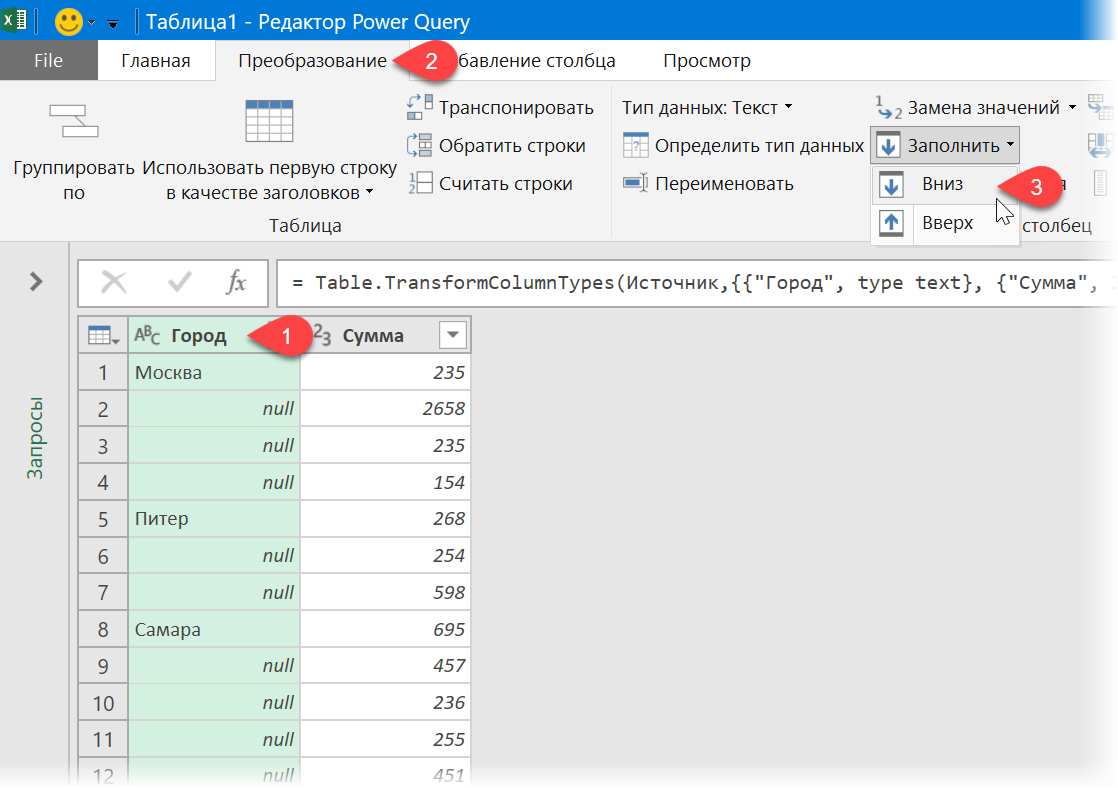Click the Сумма value 268
1118x788 pixels.
385,518
